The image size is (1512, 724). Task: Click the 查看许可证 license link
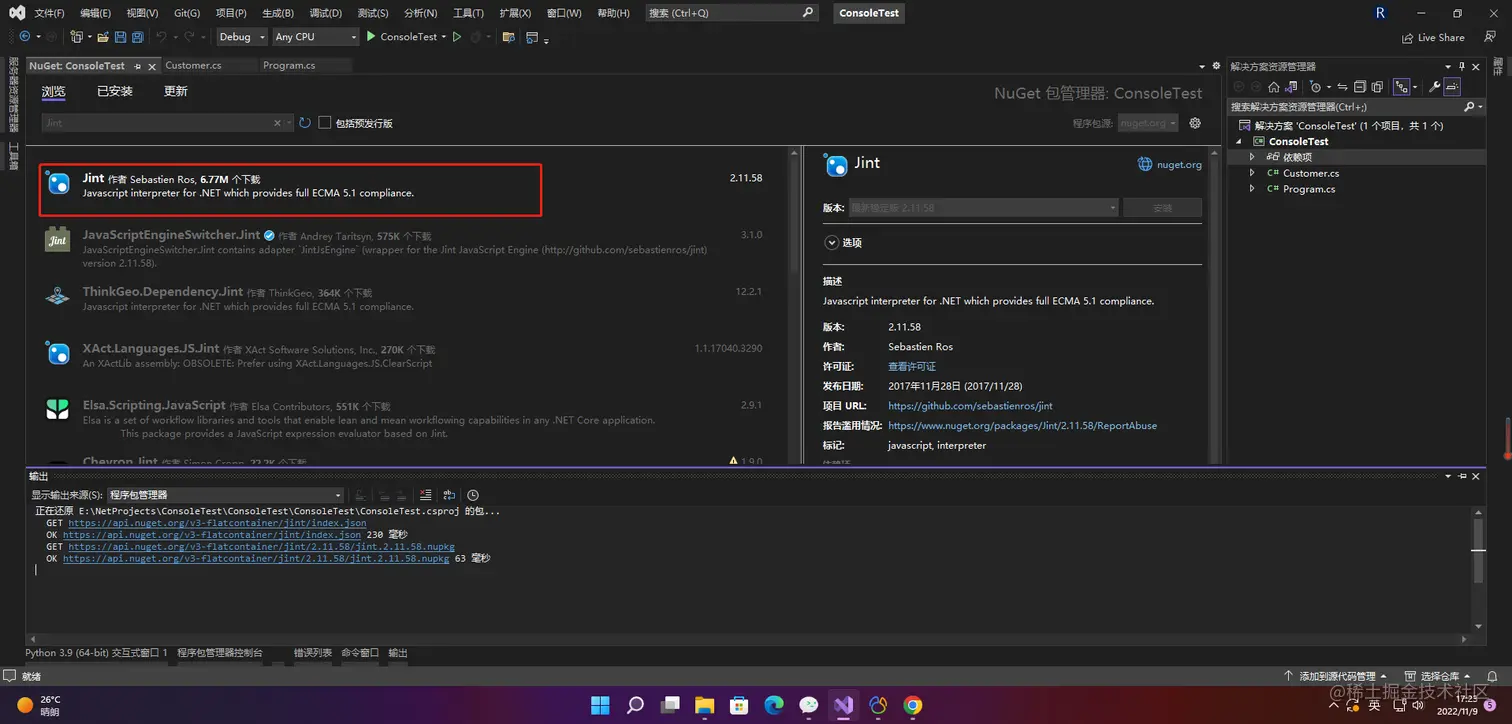tap(912, 367)
